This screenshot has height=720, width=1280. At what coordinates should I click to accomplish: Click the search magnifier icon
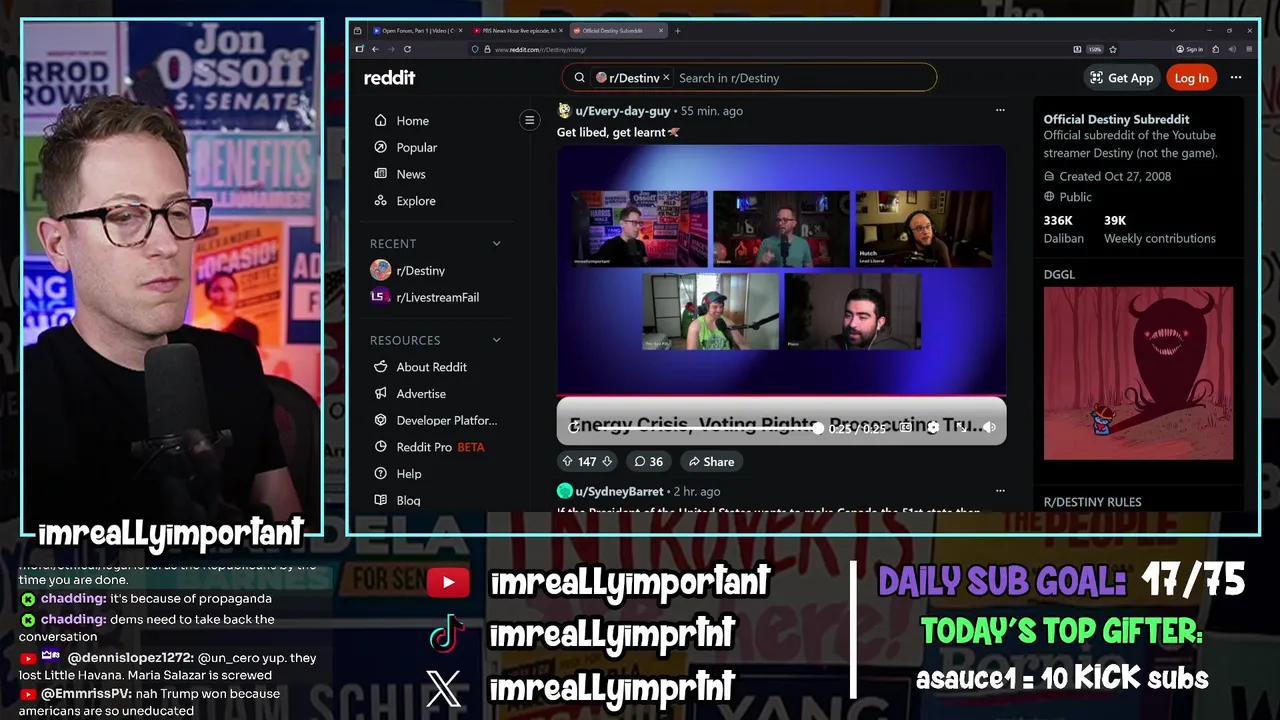click(x=579, y=78)
